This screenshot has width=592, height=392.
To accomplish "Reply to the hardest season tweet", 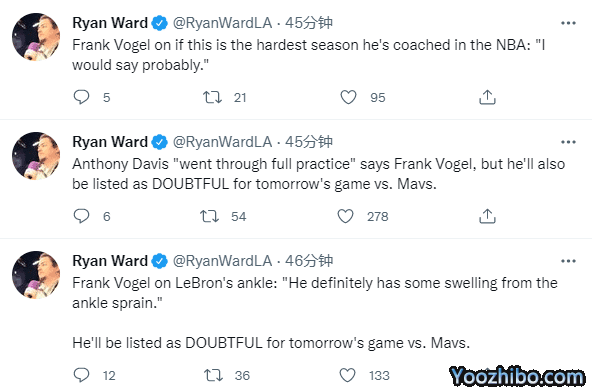I will point(81,97).
